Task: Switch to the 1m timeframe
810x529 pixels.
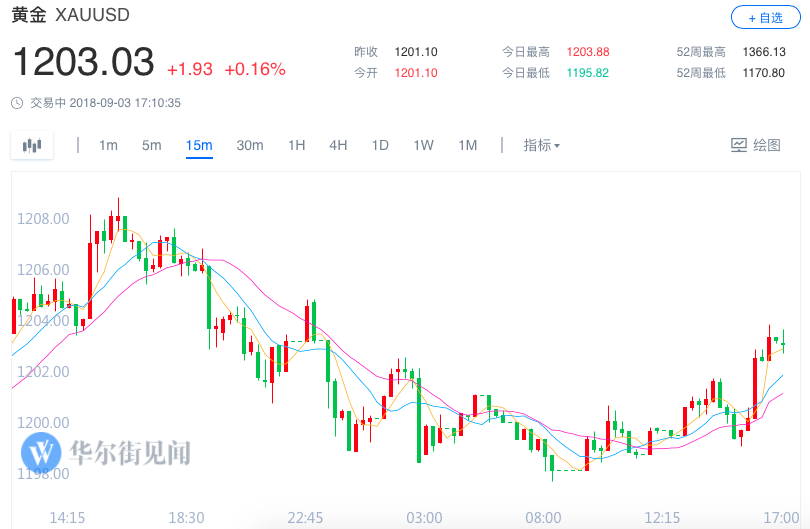Action: (108, 145)
